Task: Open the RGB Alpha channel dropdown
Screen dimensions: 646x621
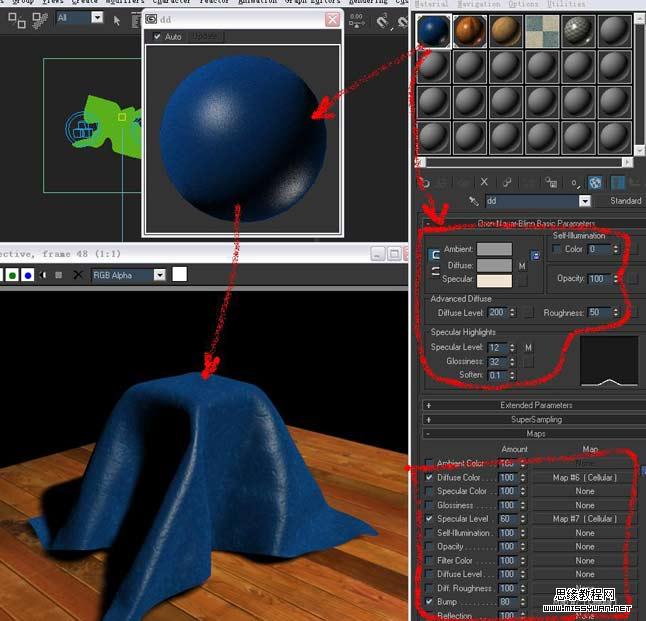Action: 160,275
